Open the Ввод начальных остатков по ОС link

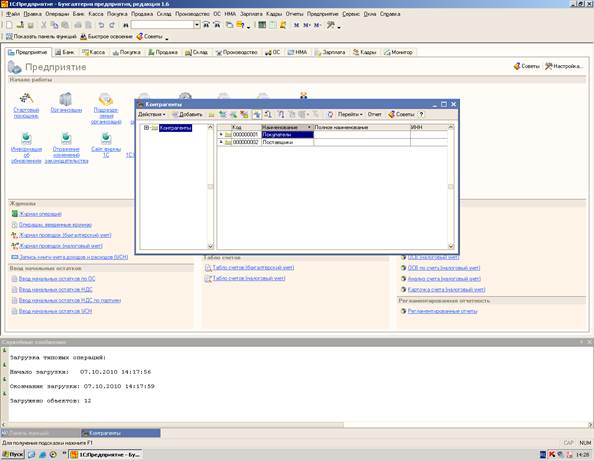(57, 279)
